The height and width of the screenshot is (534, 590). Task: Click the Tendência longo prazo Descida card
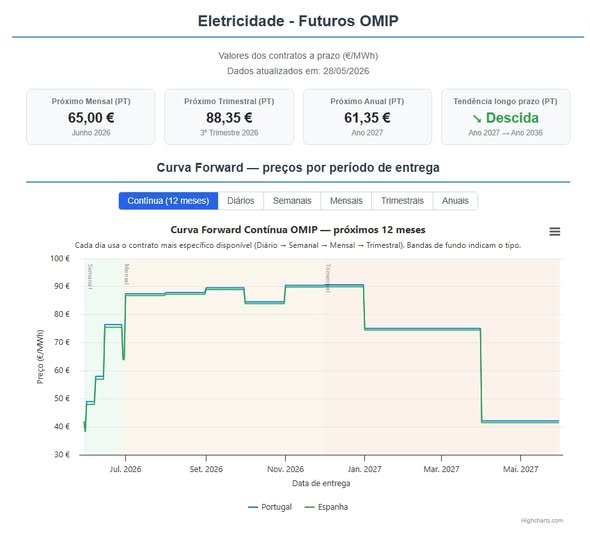click(x=505, y=117)
